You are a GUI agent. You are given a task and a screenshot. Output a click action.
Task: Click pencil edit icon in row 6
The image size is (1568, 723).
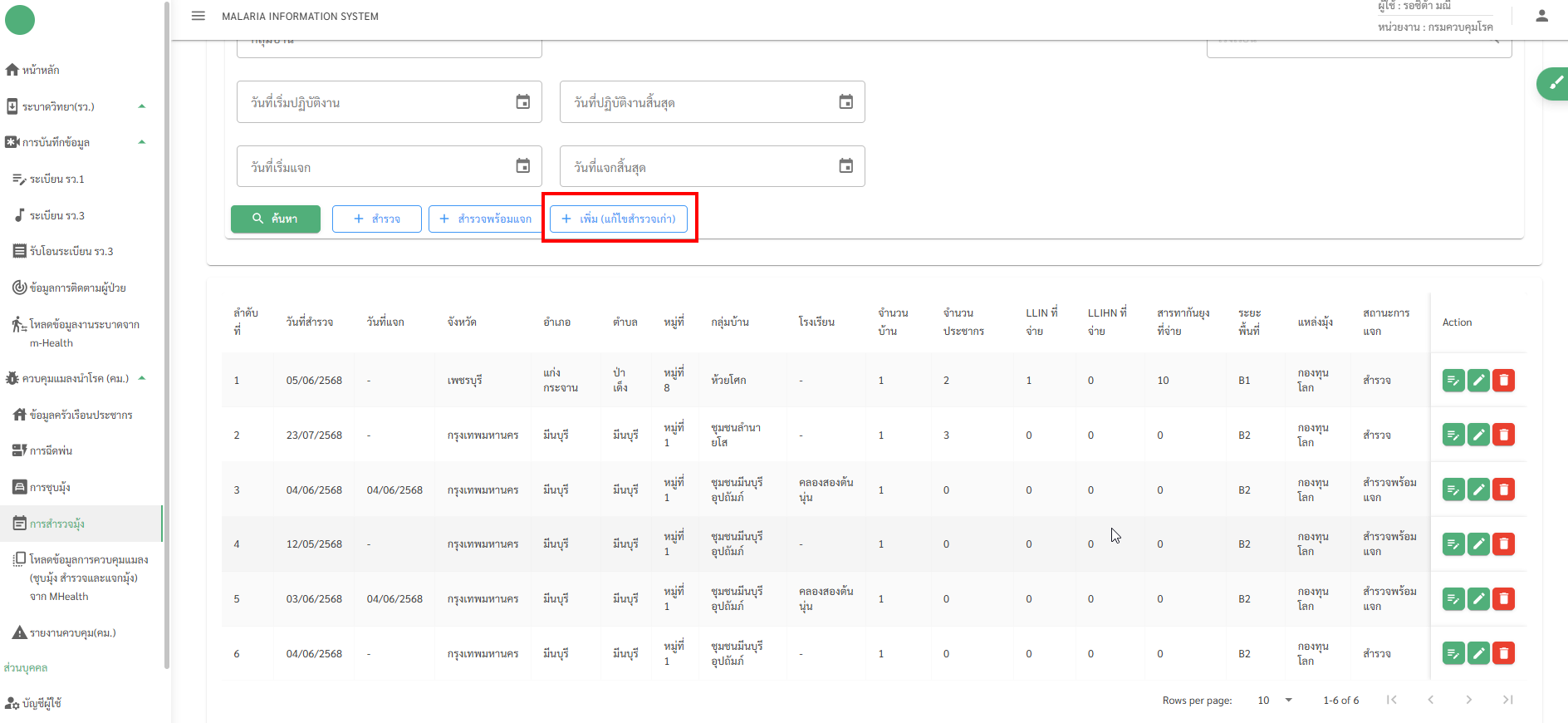click(1478, 654)
